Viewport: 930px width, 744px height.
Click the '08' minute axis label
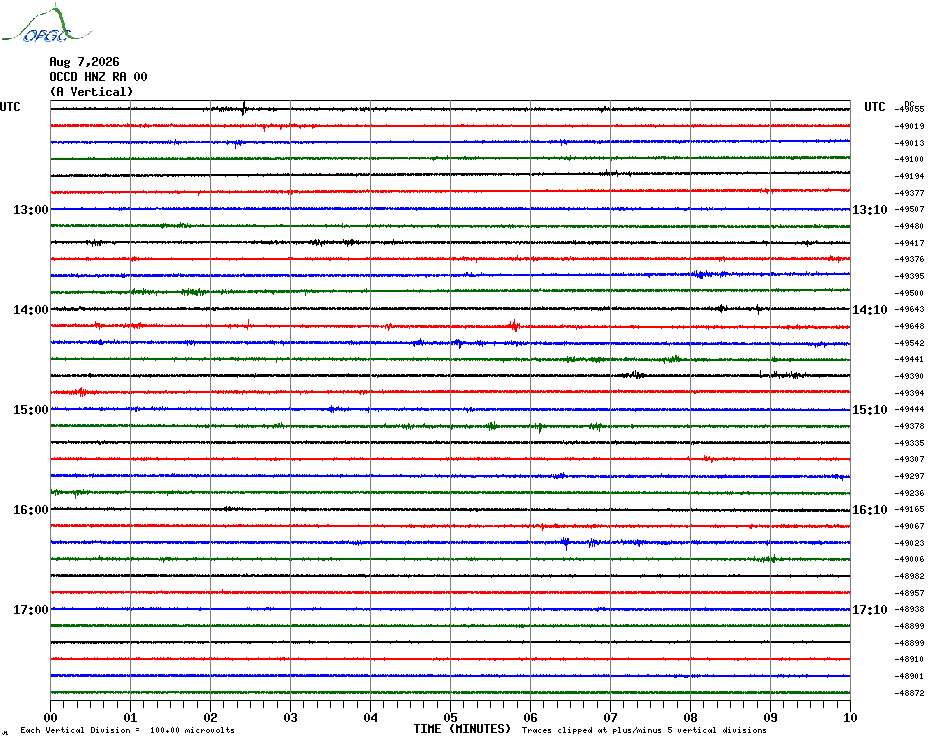(690, 717)
